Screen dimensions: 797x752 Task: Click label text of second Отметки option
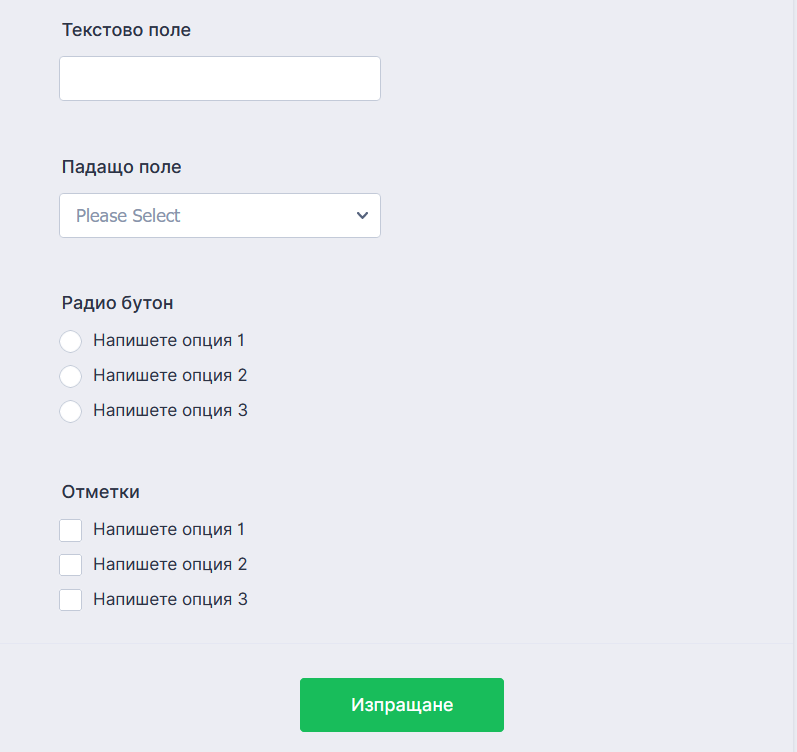pyautogui.click(x=170, y=564)
